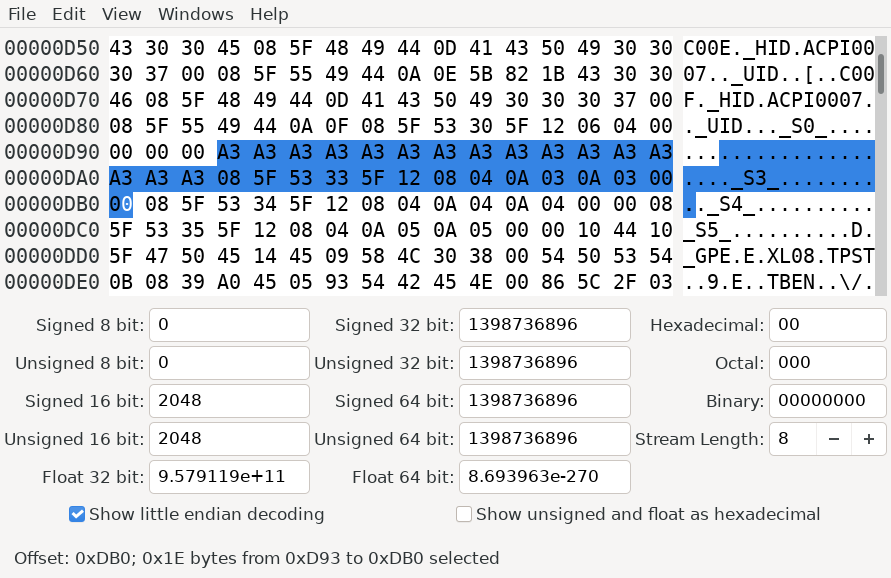Open the Windows menu
Screen dimensions: 891x578
(194, 14)
